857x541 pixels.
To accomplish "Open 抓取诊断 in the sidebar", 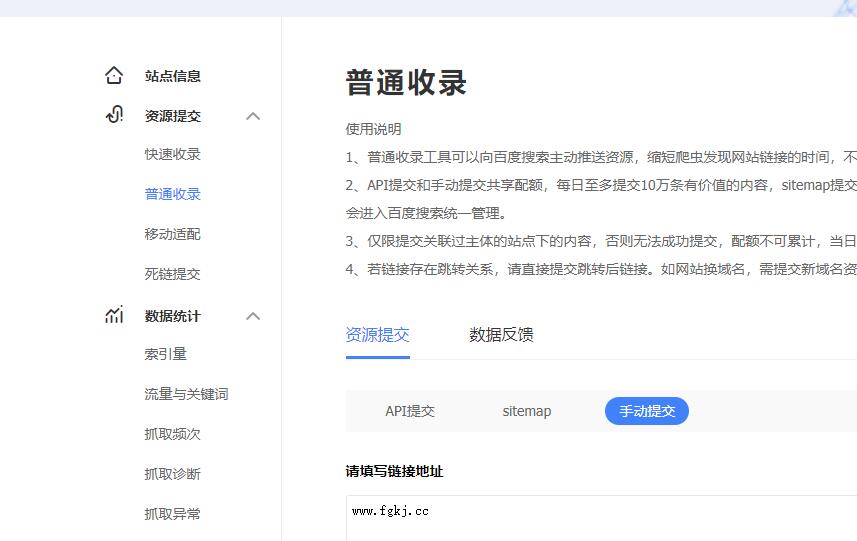I will 172,474.
